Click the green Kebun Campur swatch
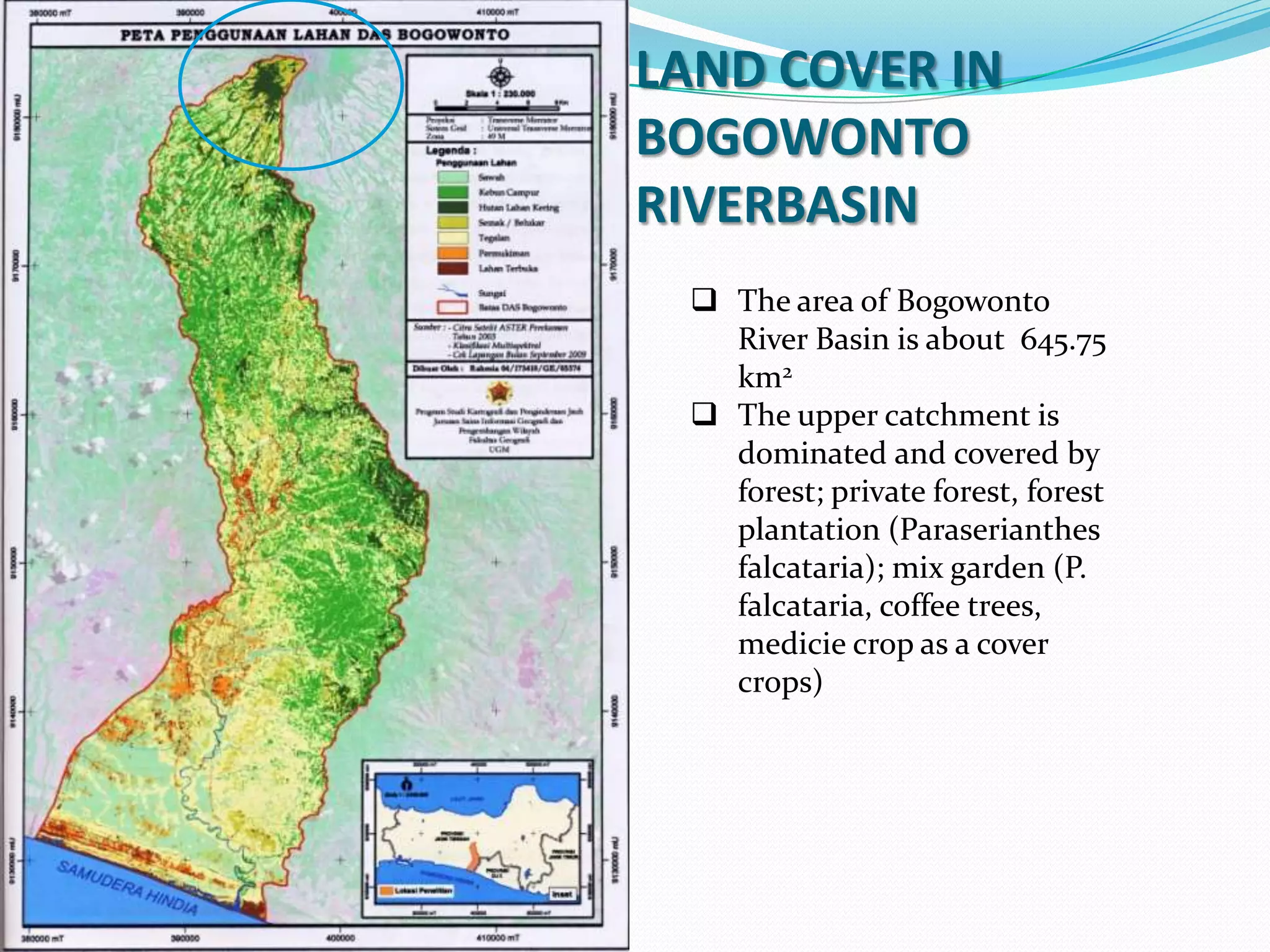 coord(452,192)
